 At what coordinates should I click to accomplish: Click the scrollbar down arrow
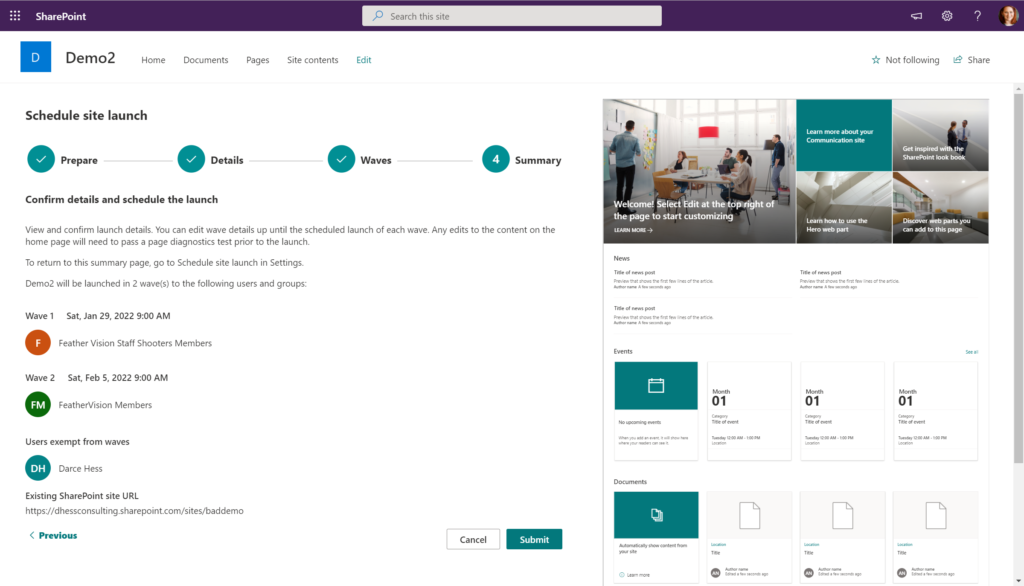[1018, 580]
